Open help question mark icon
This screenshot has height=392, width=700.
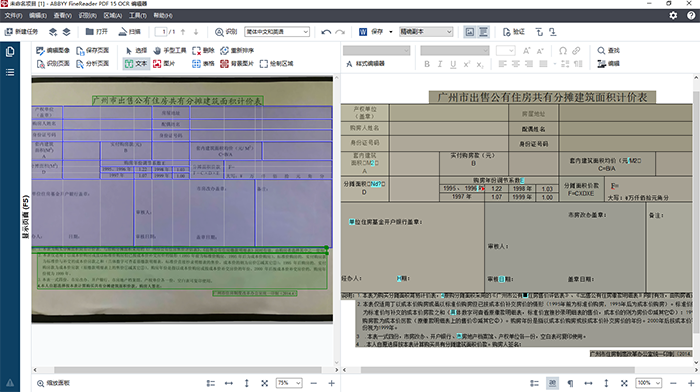coord(691,15)
